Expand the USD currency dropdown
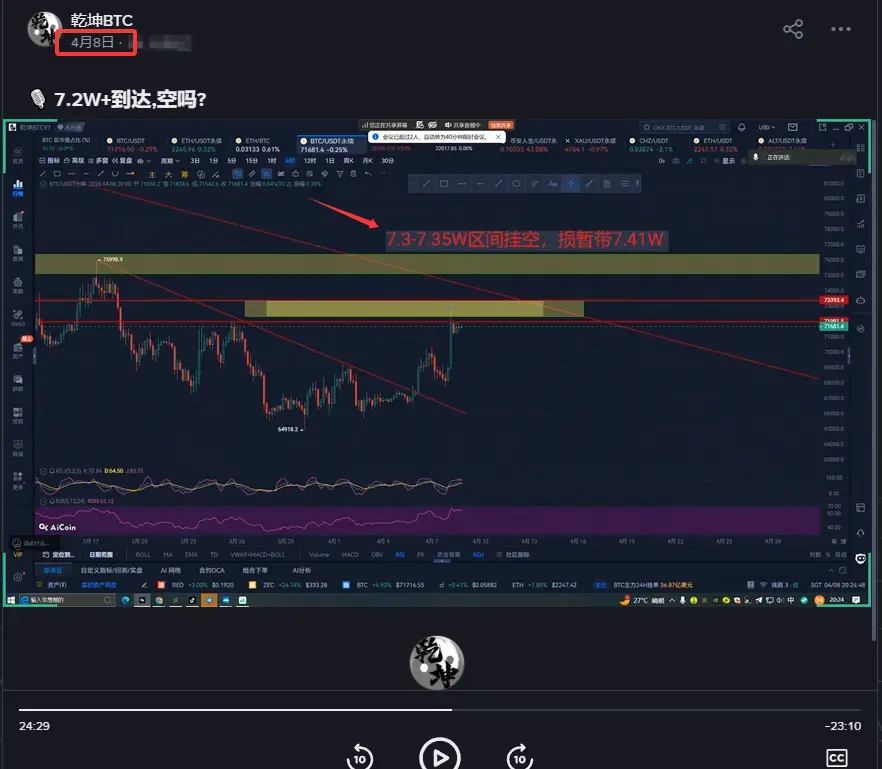 [x=767, y=128]
